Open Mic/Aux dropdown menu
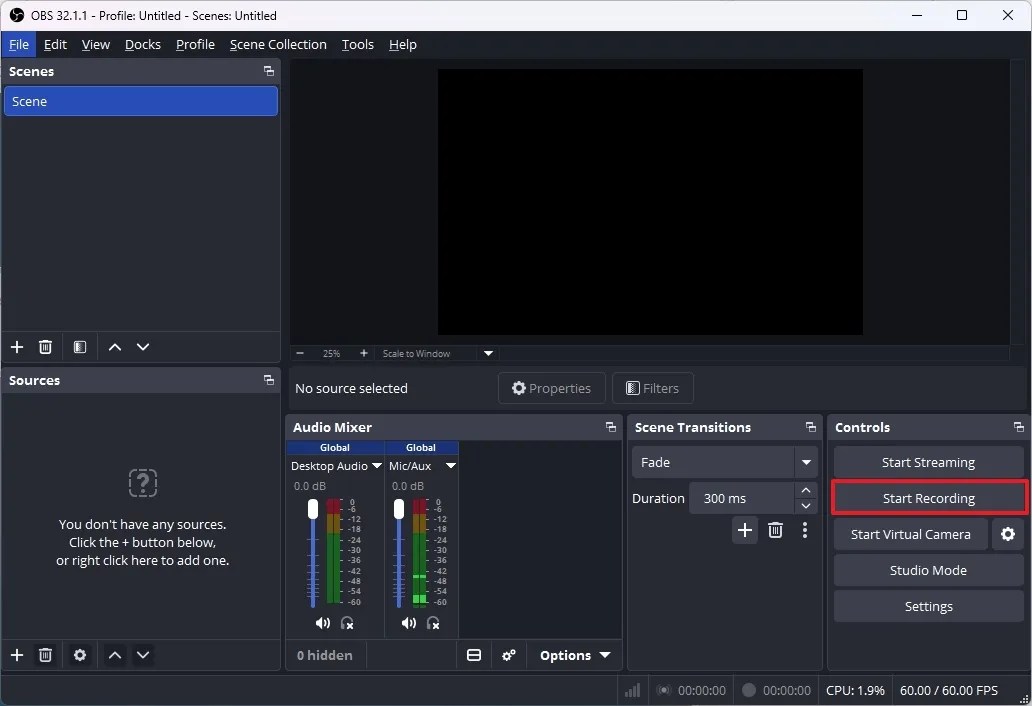The image size is (1032, 706). point(451,466)
